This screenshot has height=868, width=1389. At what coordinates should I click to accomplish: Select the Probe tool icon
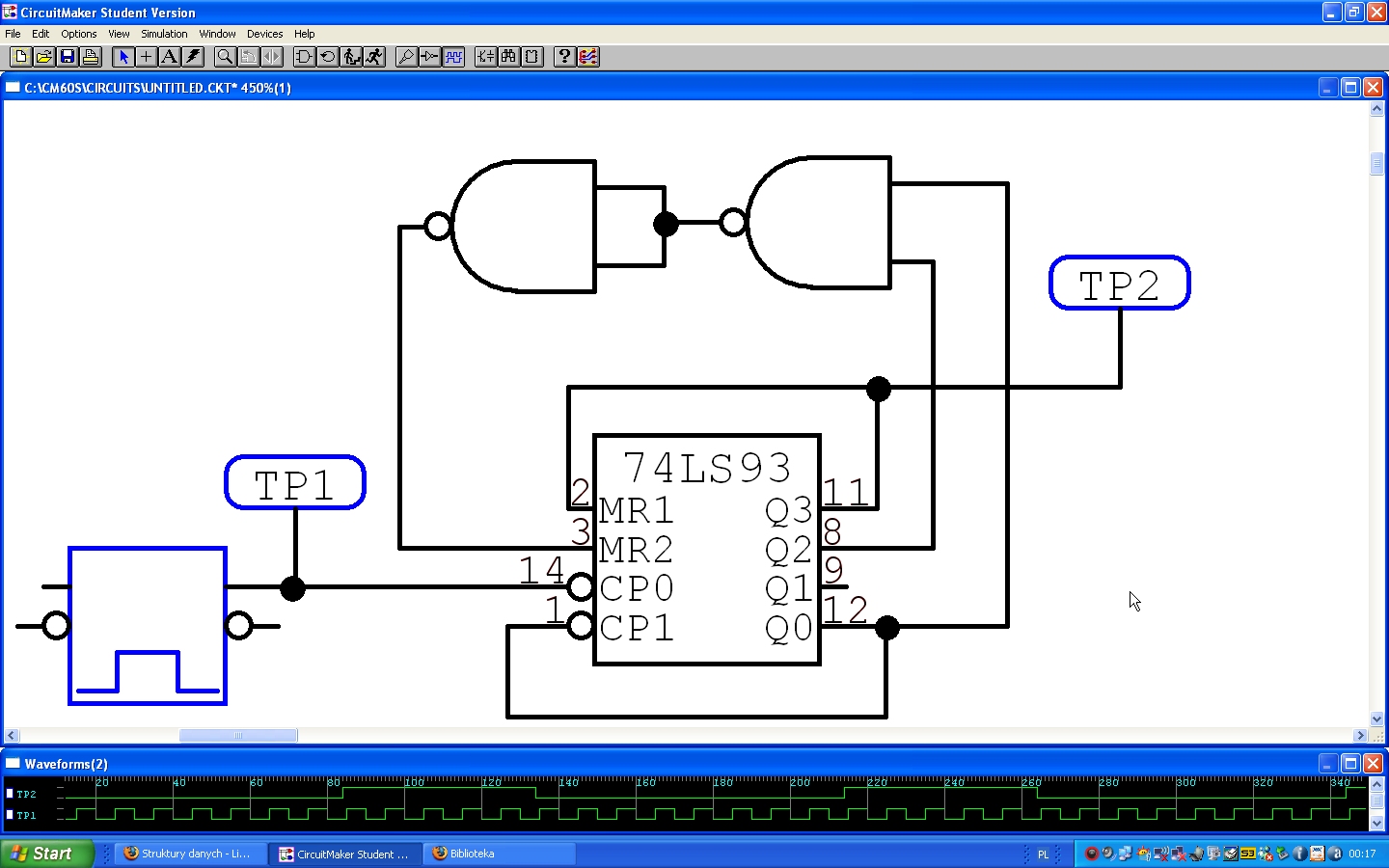click(406, 57)
